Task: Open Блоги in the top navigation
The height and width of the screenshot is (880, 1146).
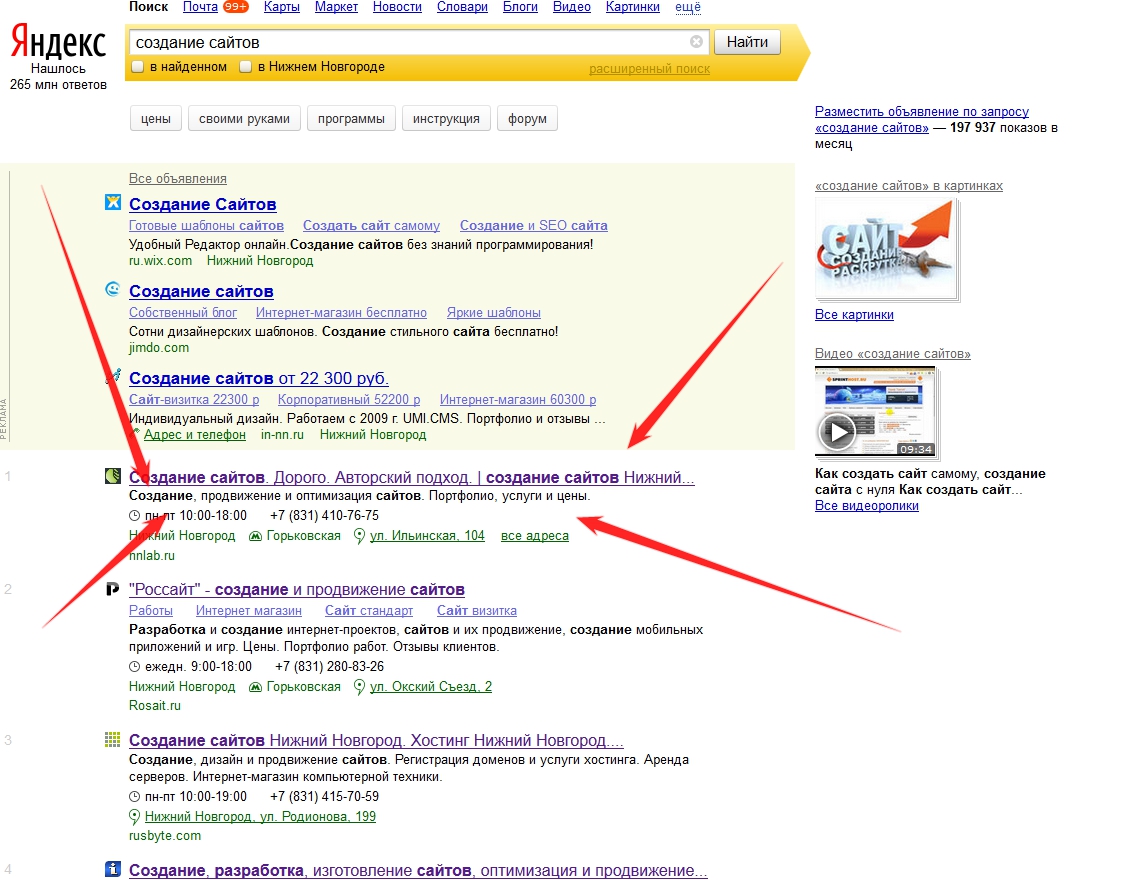Action: (520, 7)
